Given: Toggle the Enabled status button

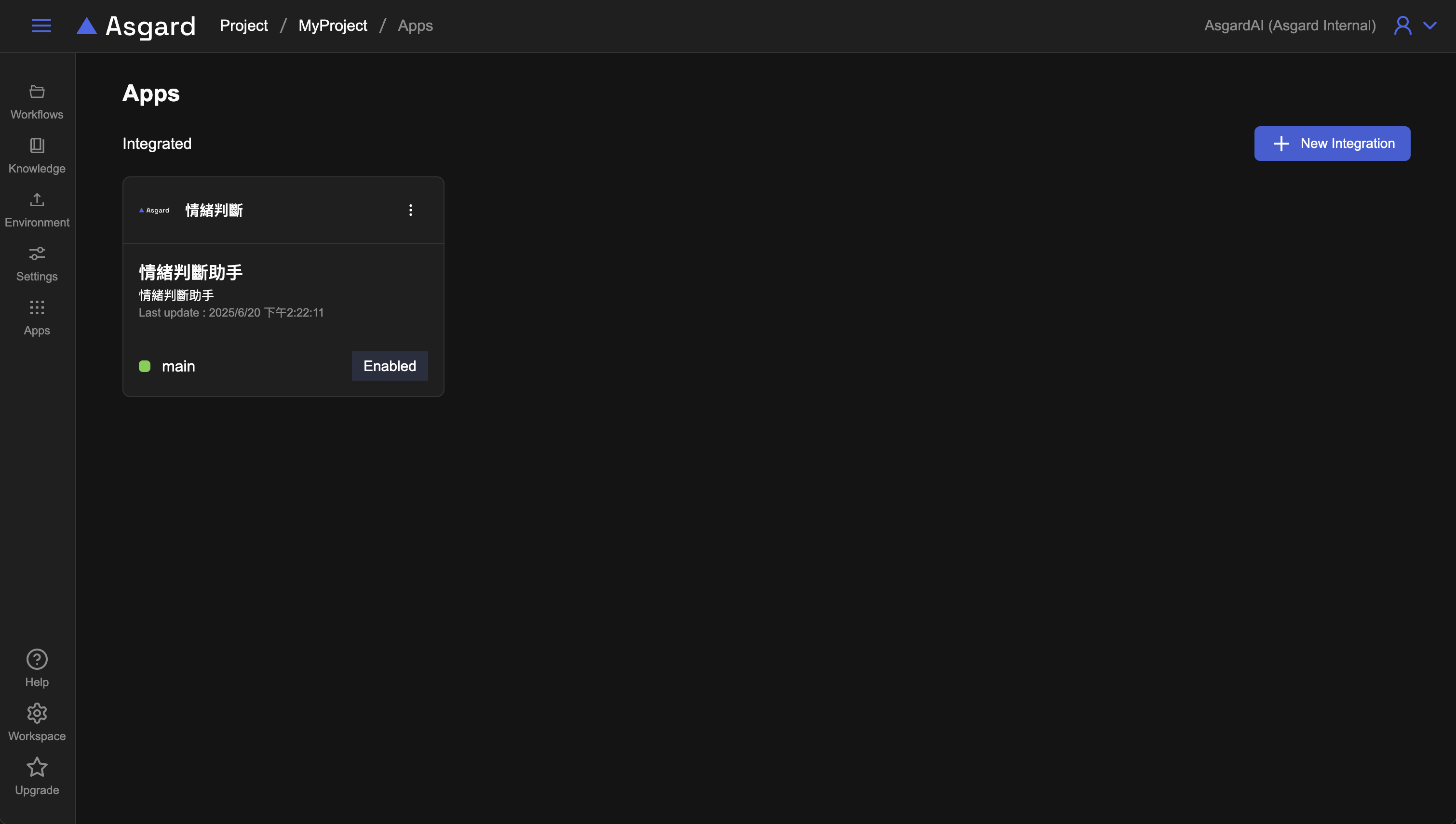Looking at the screenshot, I should click(x=390, y=366).
